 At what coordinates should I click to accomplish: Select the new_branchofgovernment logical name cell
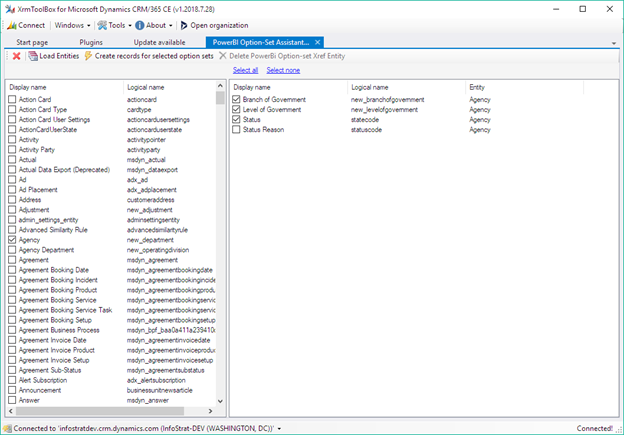(387, 99)
